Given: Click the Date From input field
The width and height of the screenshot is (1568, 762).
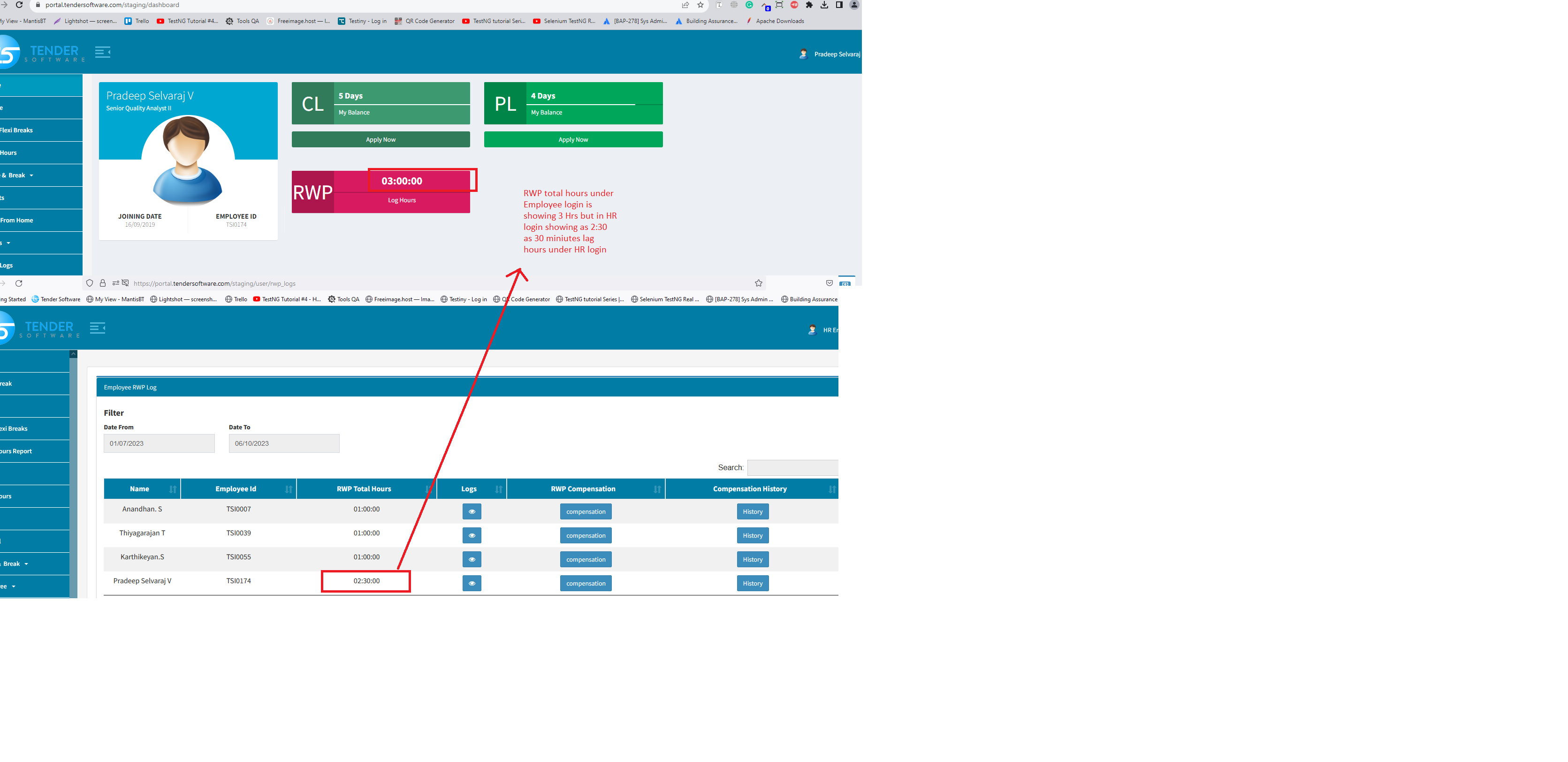Looking at the screenshot, I should [159, 443].
